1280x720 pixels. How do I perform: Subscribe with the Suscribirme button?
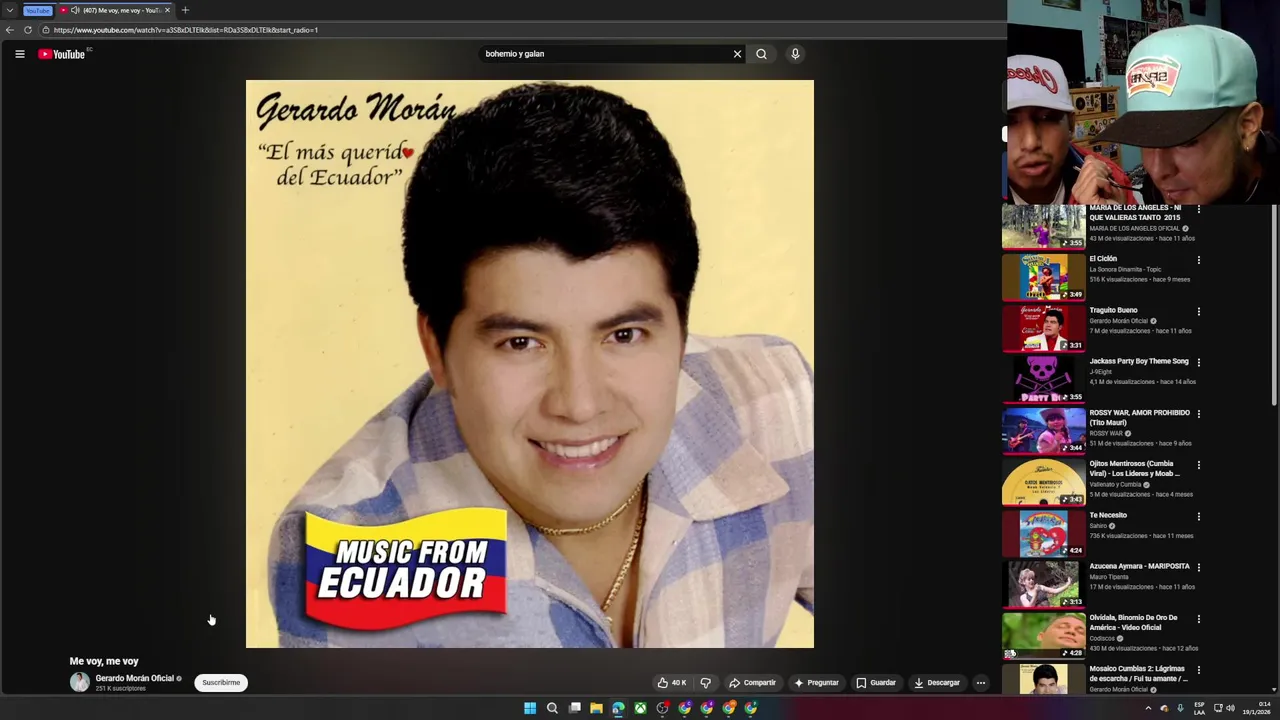[x=221, y=683]
